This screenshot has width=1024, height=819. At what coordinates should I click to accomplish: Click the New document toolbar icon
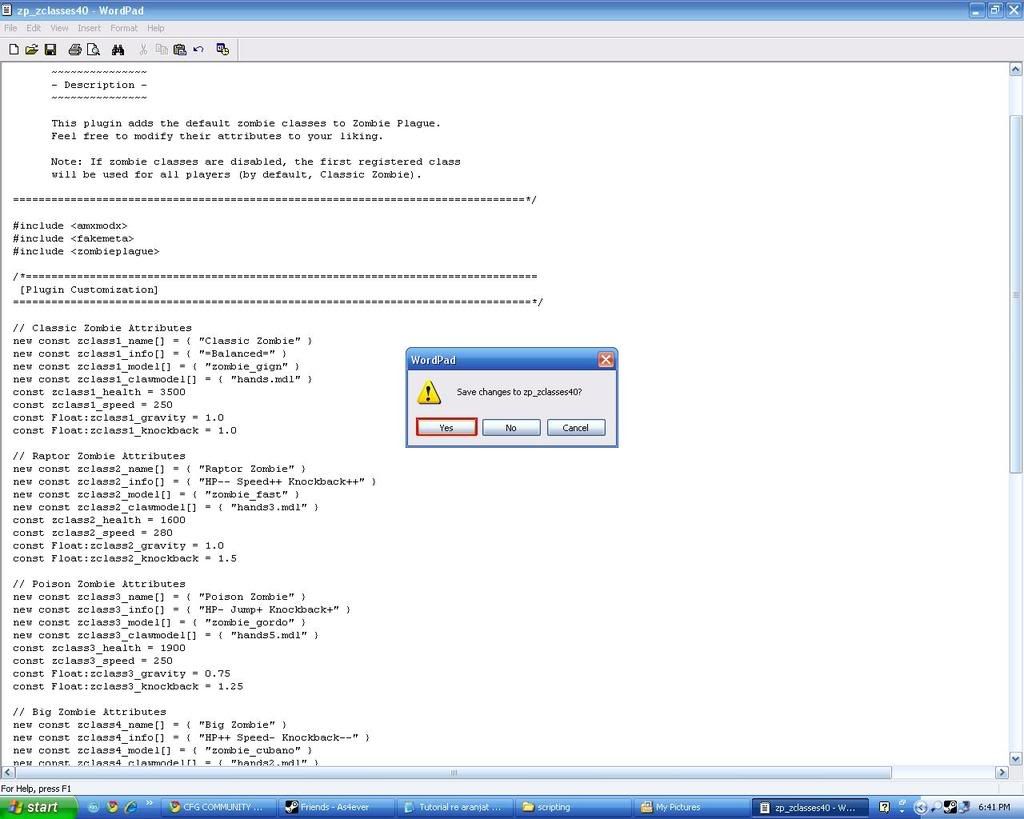(x=14, y=50)
